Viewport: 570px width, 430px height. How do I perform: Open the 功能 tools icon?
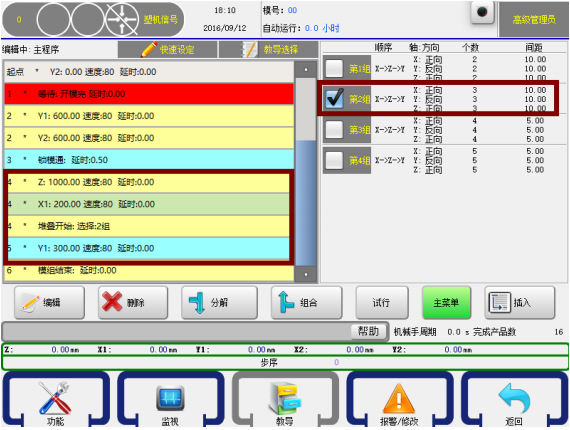pyautogui.click(x=56, y=398)
